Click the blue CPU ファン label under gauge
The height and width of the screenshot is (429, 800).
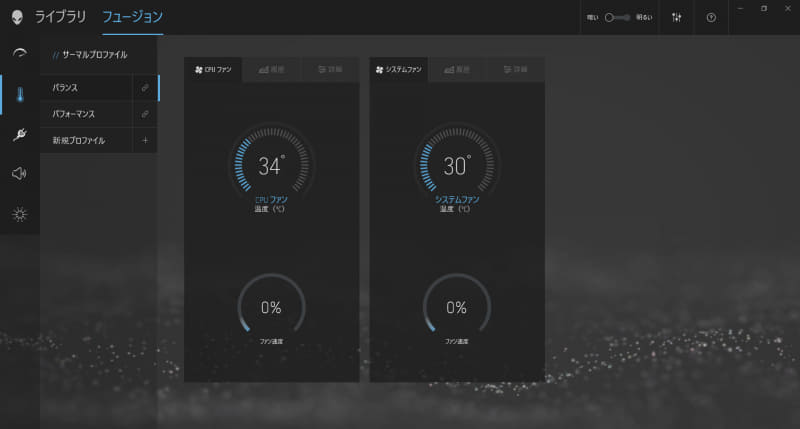(x=271, y=199)
